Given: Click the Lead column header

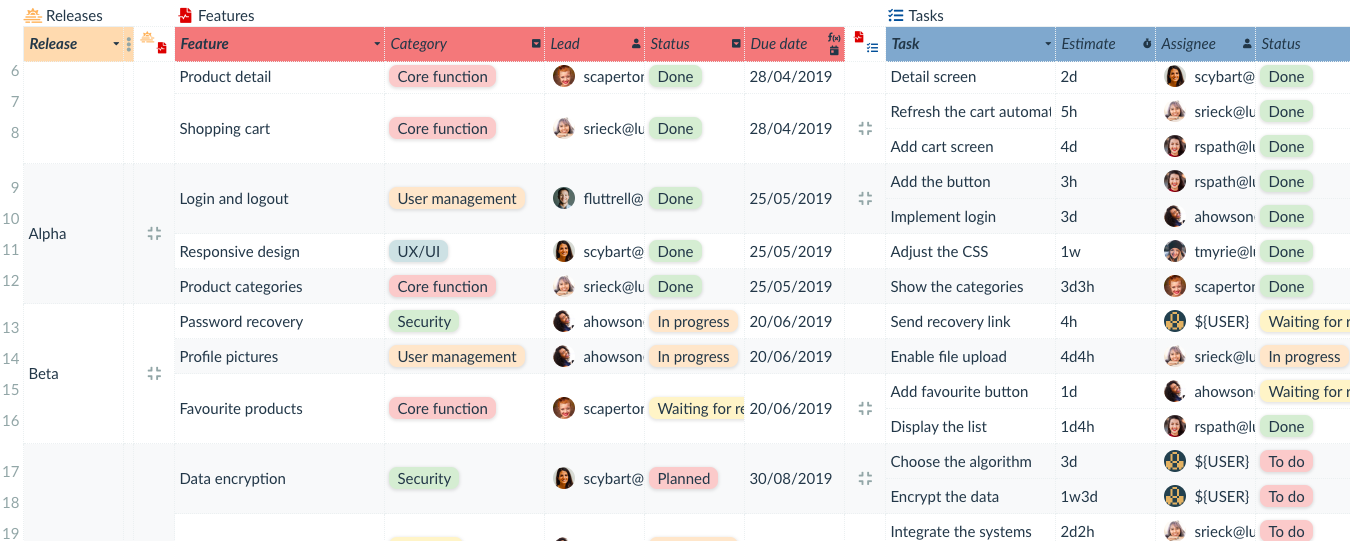Looking at the screenshot, I should 595,44.
